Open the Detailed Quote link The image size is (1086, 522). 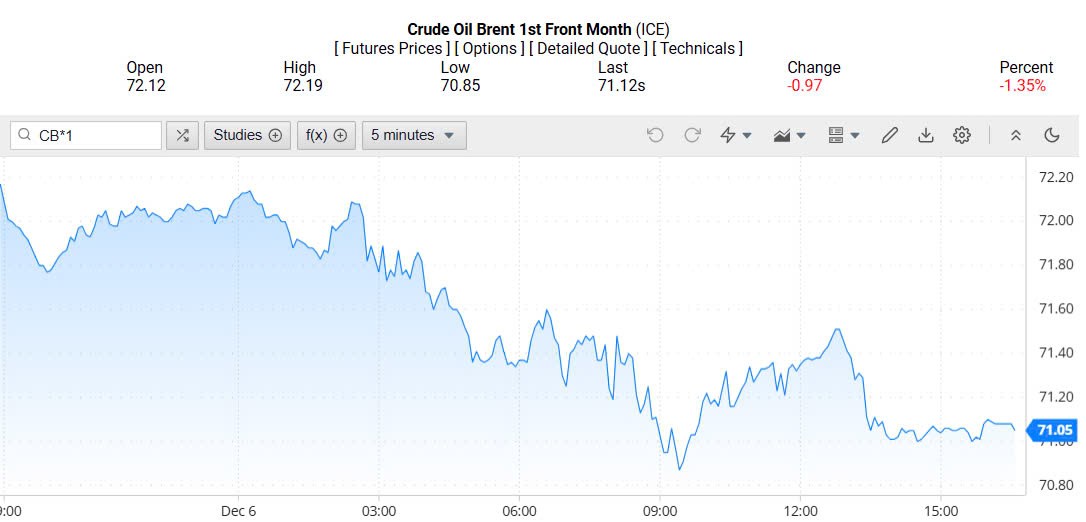tap(588, 48)
